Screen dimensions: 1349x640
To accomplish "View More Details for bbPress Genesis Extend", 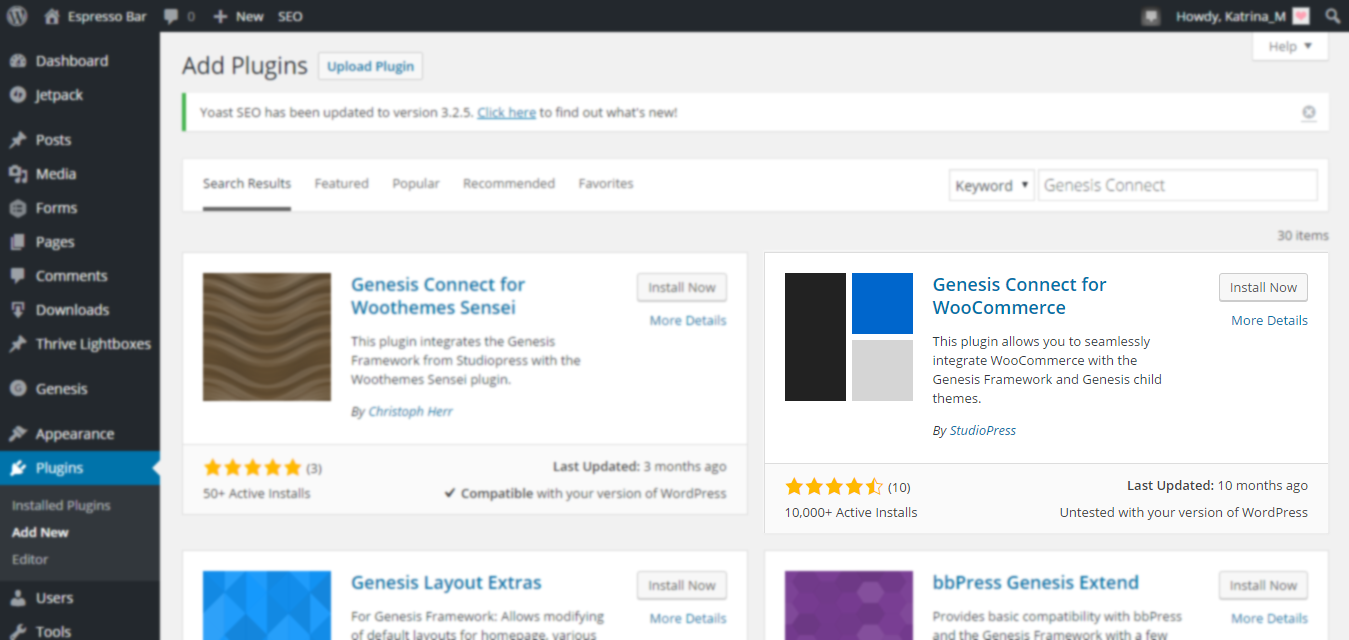I will click(1269, 619).
